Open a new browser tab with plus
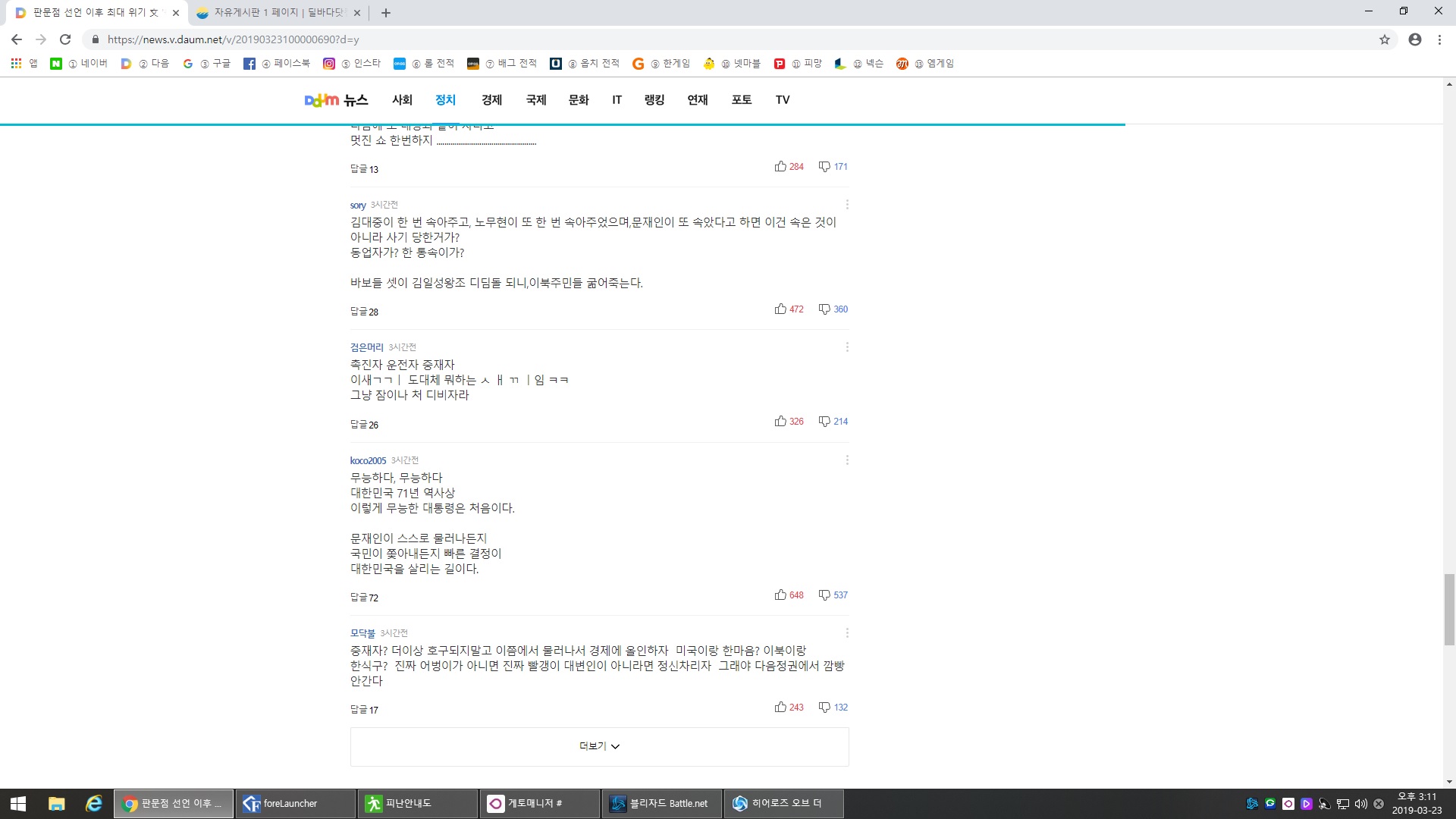The width and height of the screenshot is (1456, 819). pos(386,13)
